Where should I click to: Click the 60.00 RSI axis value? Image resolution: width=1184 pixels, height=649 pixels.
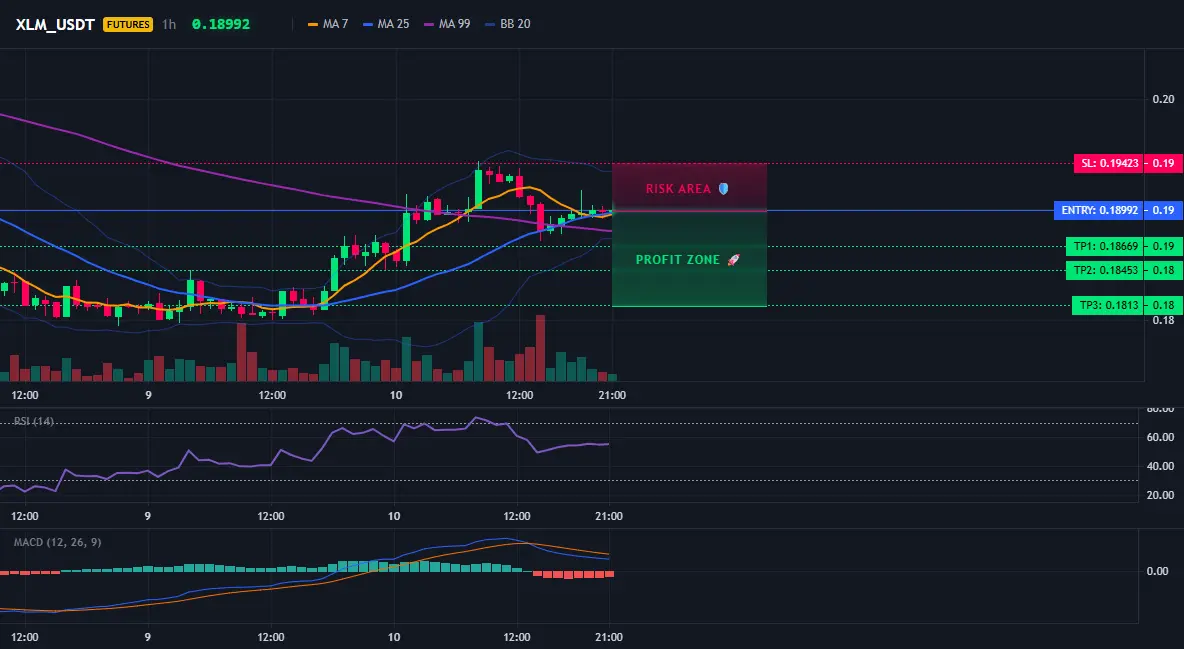[x=1161, y=437]
